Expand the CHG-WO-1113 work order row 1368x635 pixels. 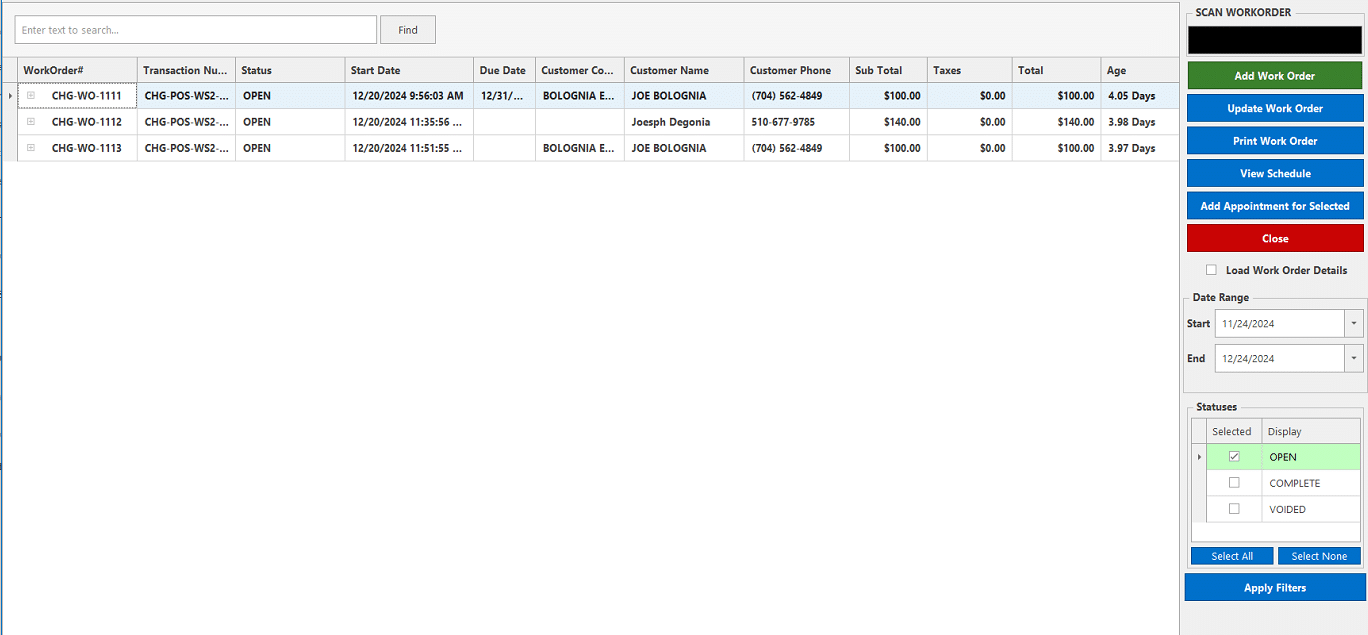(31, 148)
